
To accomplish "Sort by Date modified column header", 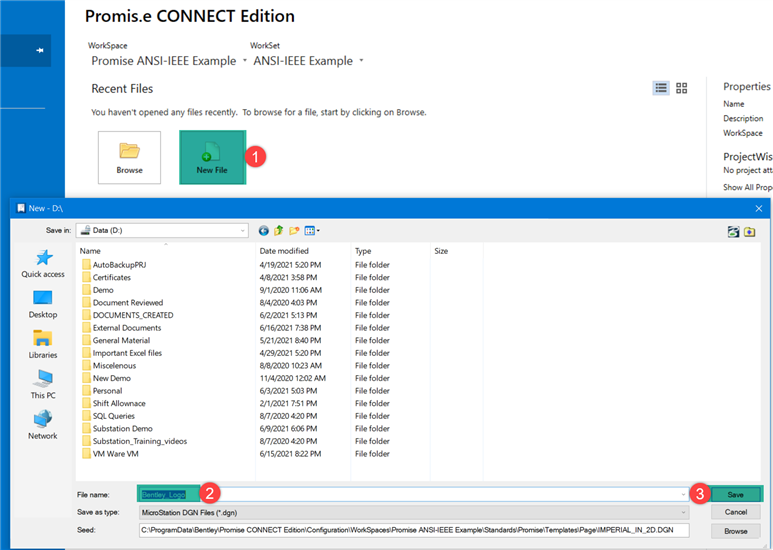I will [x=303, y=251].
